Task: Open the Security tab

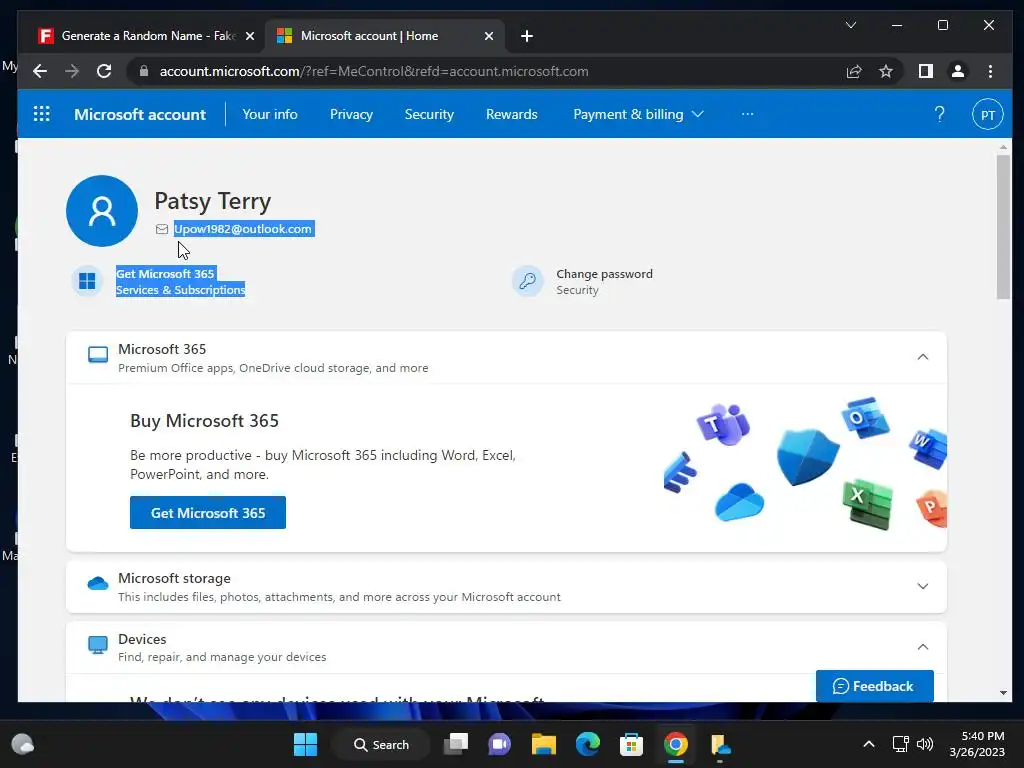Action: 429,114
